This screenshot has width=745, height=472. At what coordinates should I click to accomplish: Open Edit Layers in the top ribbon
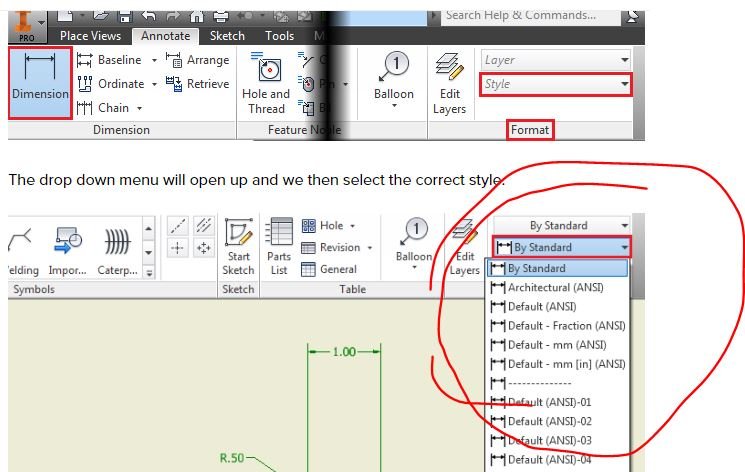click(x=449, y=84)
